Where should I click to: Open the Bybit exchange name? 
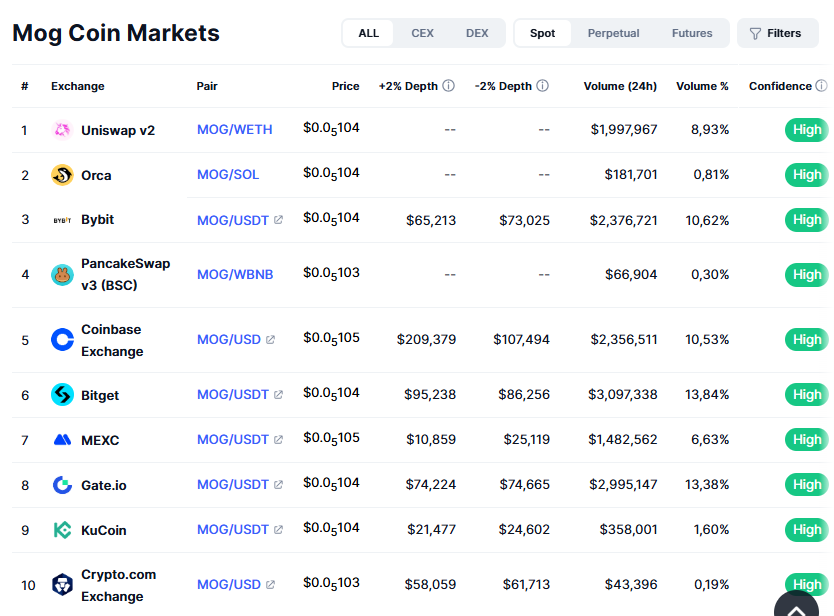point(97,220)
